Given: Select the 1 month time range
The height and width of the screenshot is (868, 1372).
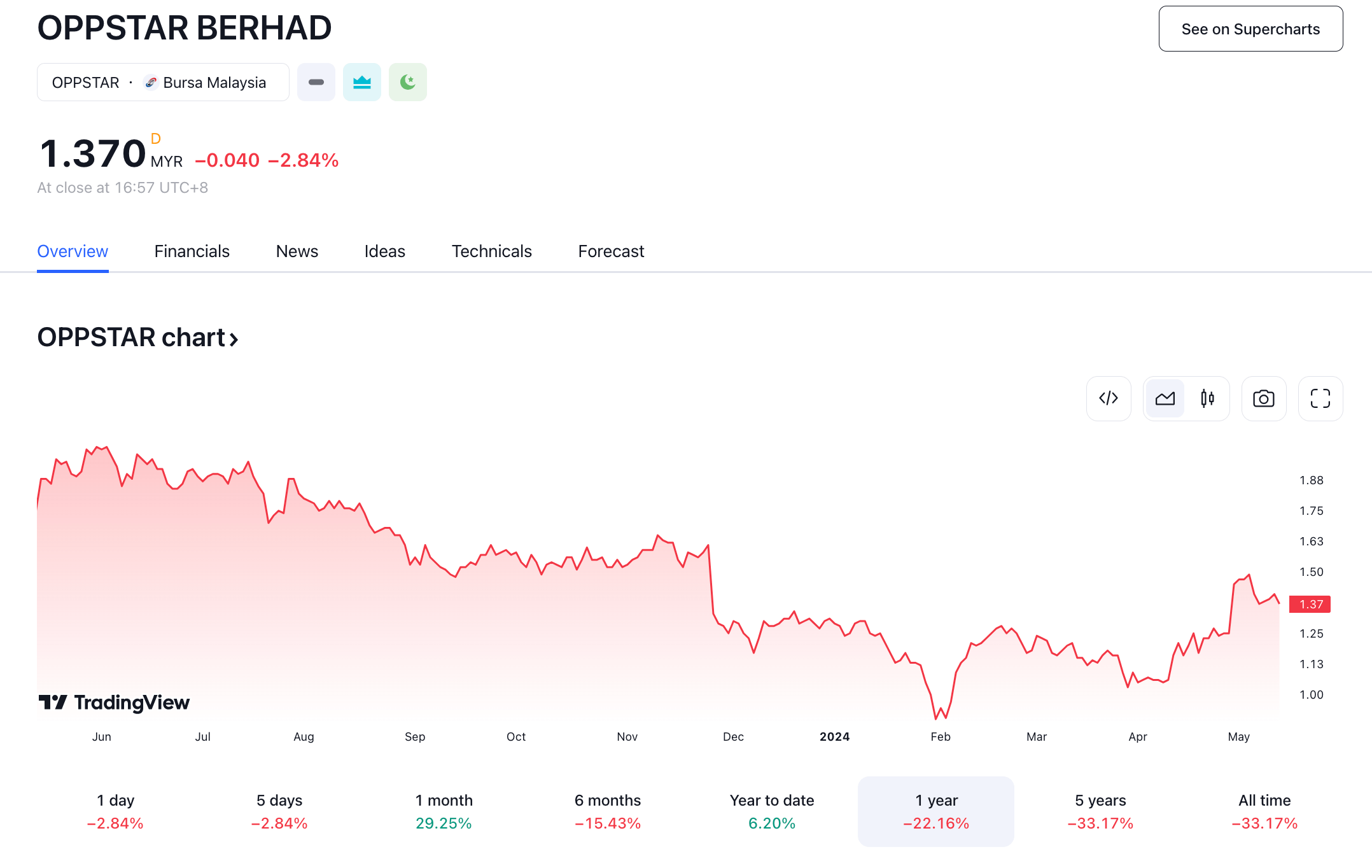Looking at the screenshot, I should pos(444,811).
